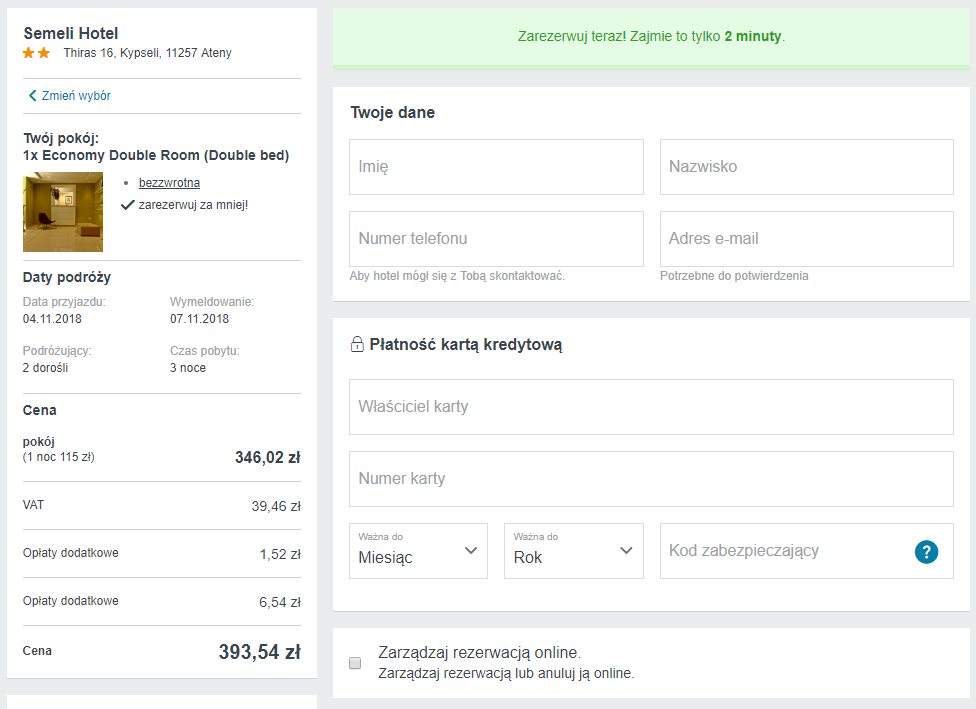Click the 'Nazwisko' surname field
The height and width of the screenshot is (709, 976).
[x=806, y=167]
